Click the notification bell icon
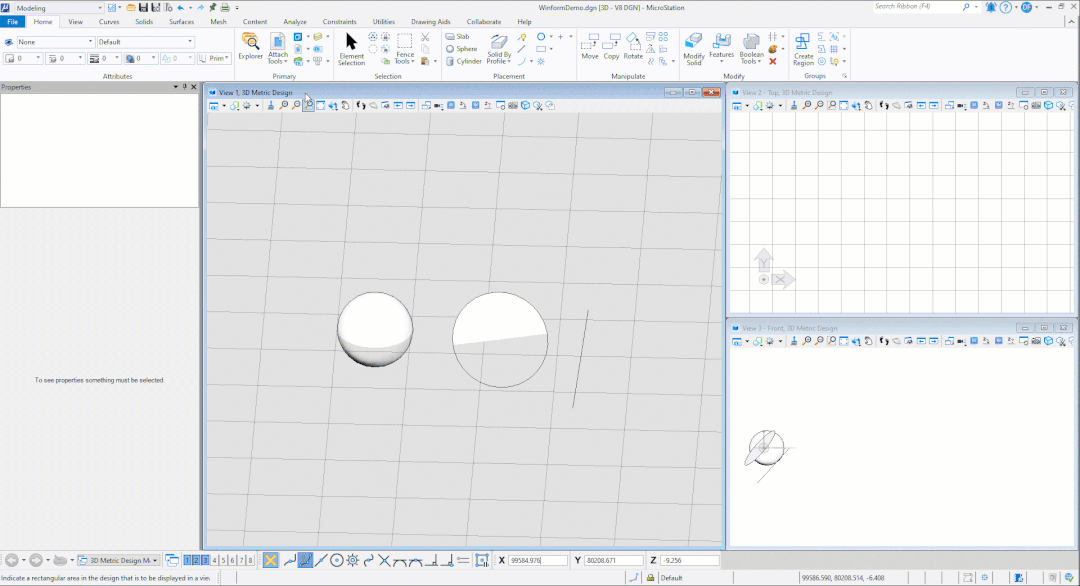Image resolution: width=1080 pixels, height=586 pixels. pyautogui.click(x=990, y=7)
